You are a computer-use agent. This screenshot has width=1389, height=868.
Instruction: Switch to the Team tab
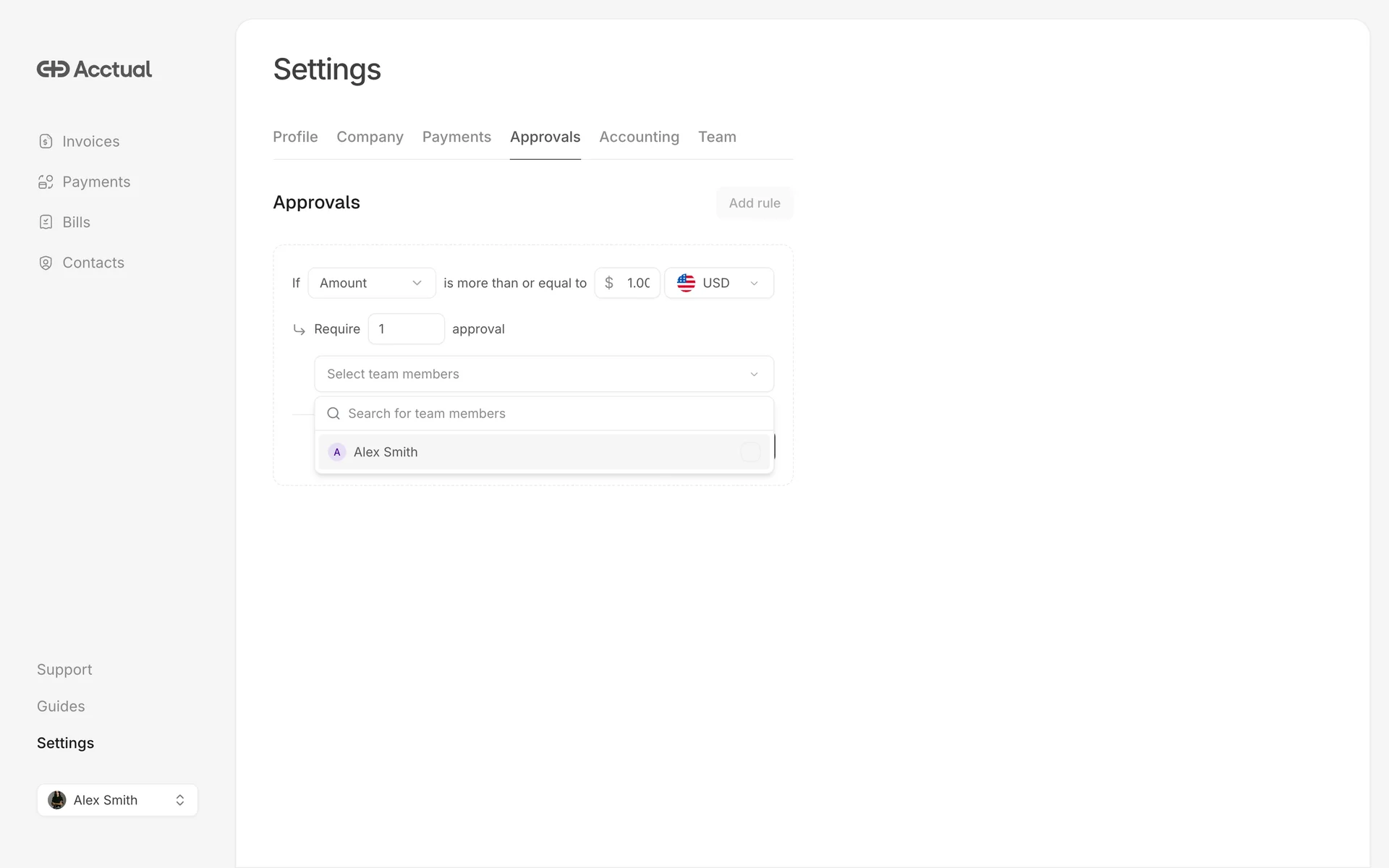pos(716,137)
